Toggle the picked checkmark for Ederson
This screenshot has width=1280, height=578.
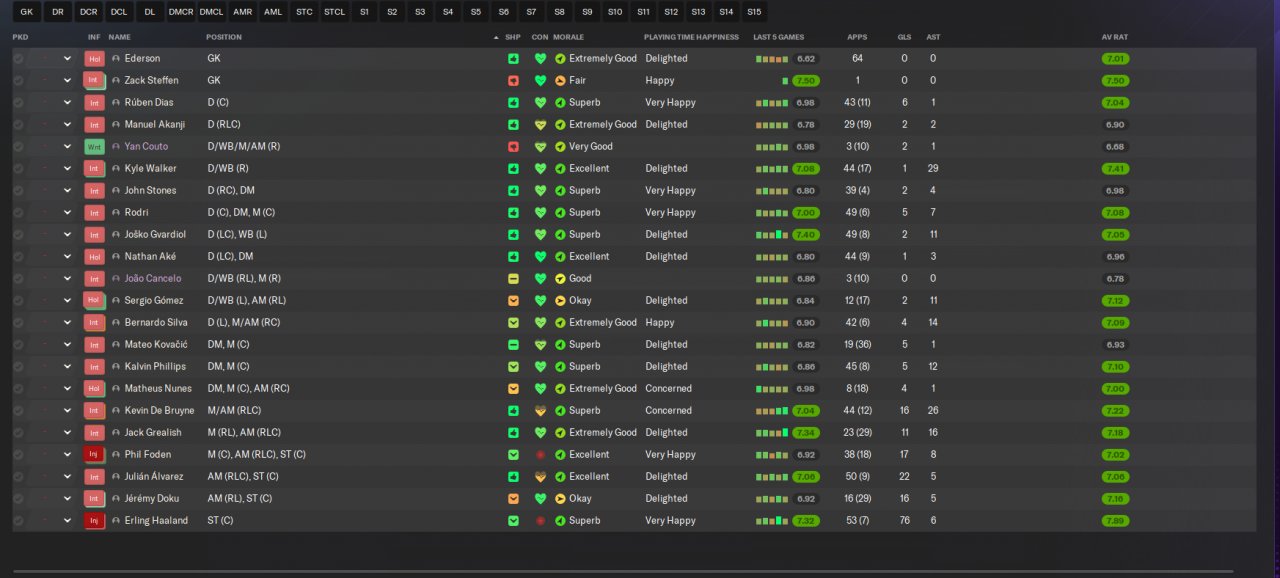point(18,58)
